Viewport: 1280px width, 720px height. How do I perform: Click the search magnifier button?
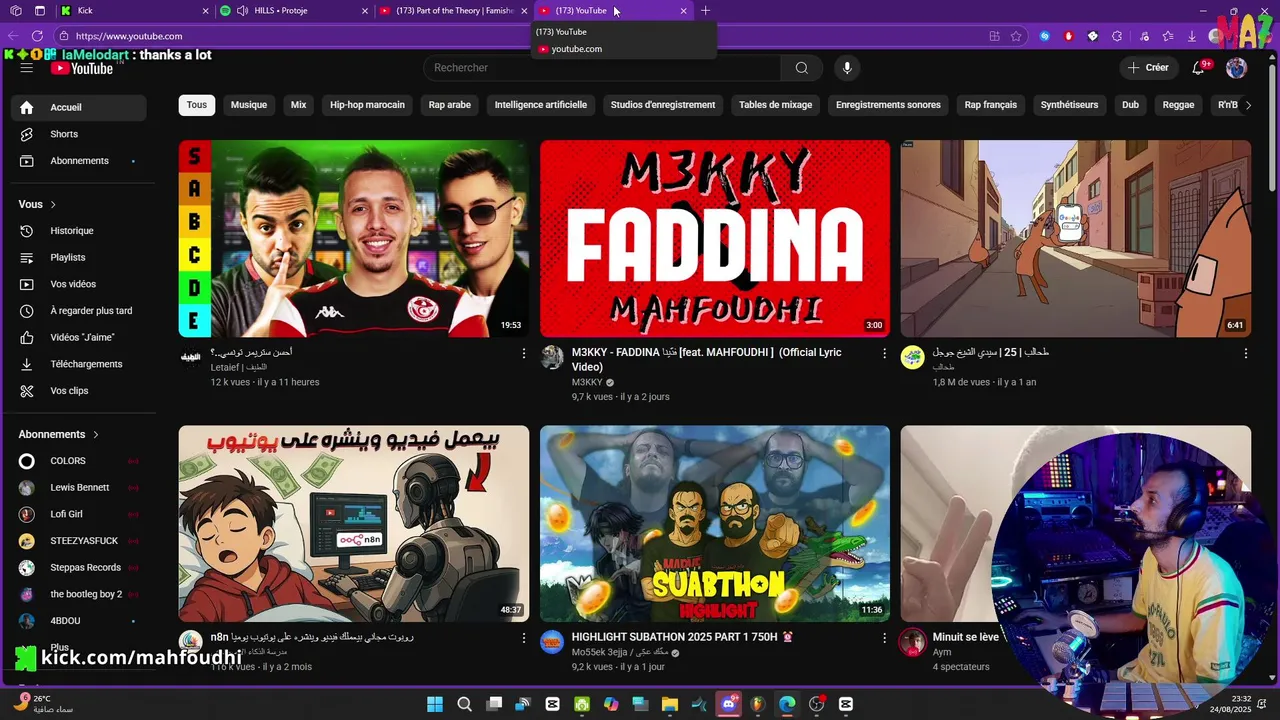pos(801,68)
